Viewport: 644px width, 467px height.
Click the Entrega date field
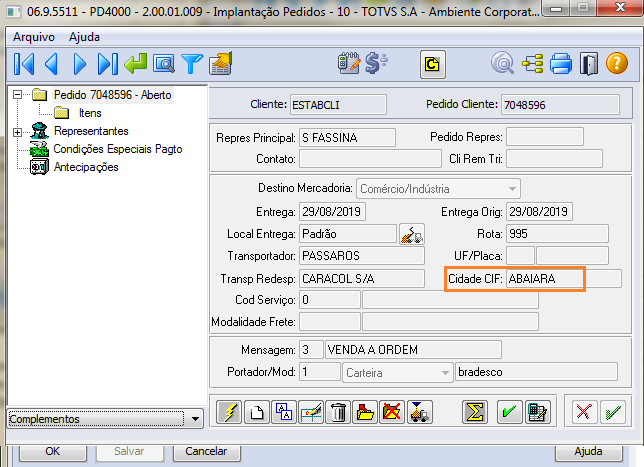tap(332, 212)
